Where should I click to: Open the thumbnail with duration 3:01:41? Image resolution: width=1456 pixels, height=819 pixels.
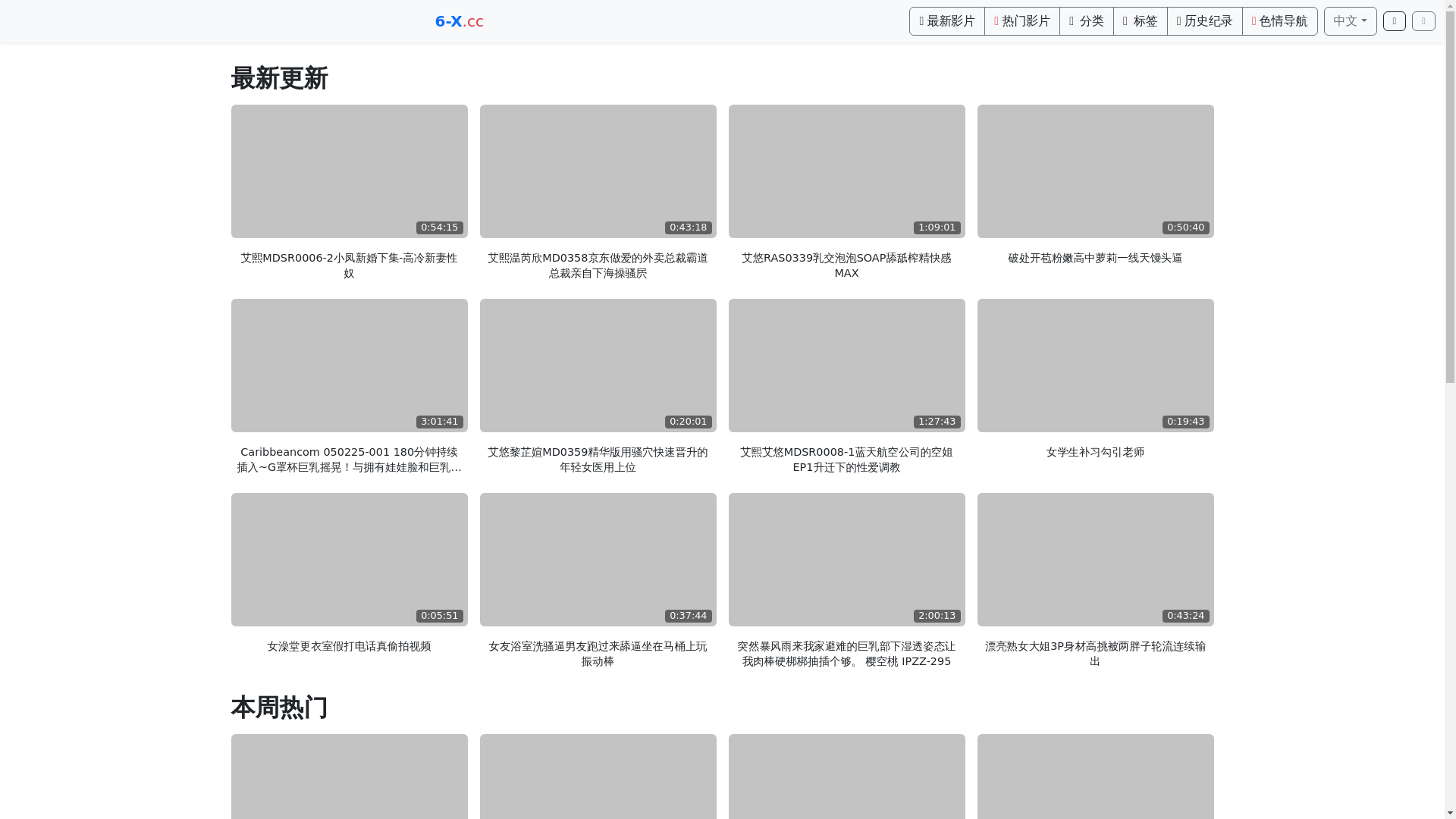tap(349, 366)
